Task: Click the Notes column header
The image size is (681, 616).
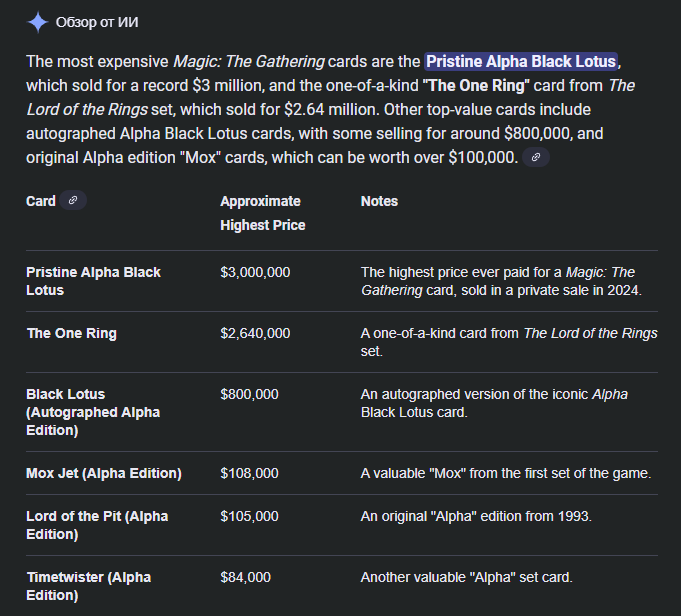Action: (379, 201)
